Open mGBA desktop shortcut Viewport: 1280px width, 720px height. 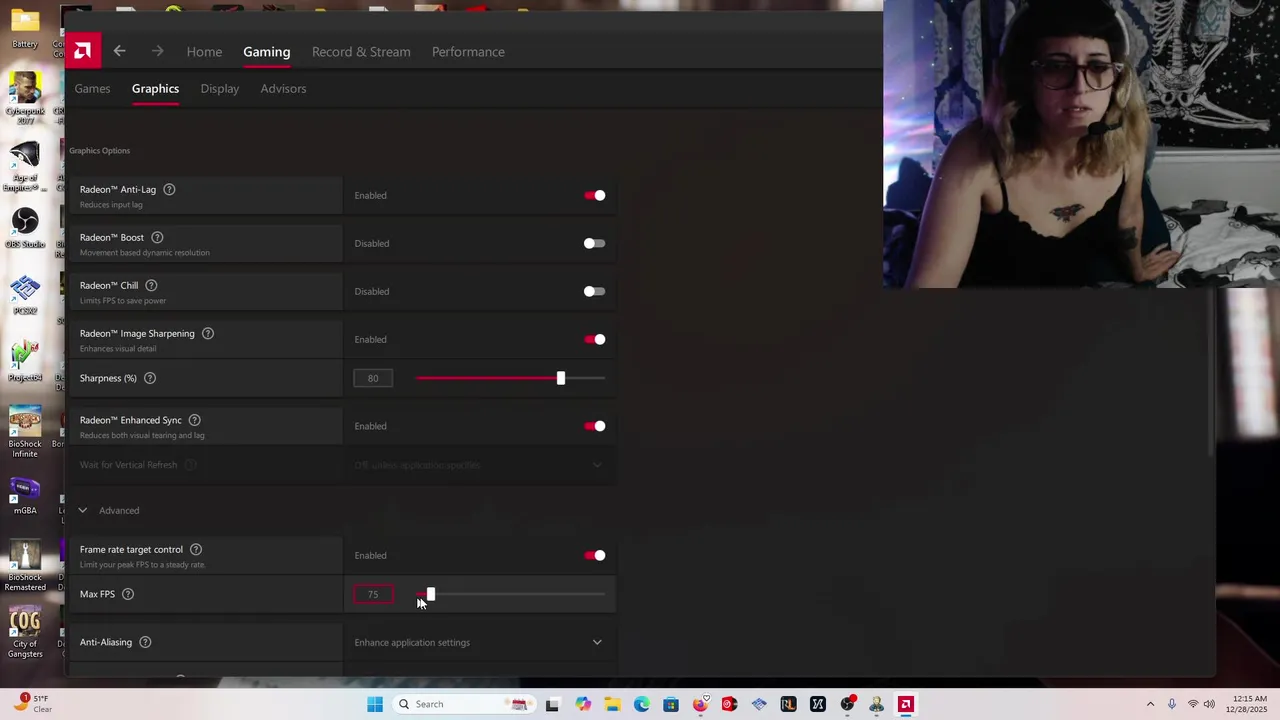[x=25, y=495]
